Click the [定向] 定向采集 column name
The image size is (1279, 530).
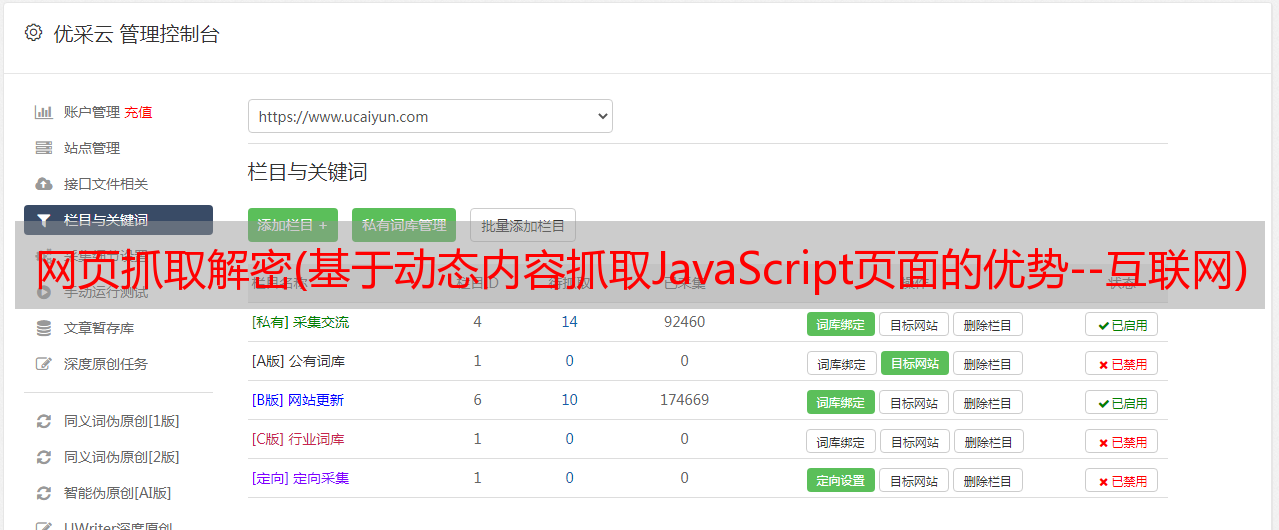tap(300, 478)
